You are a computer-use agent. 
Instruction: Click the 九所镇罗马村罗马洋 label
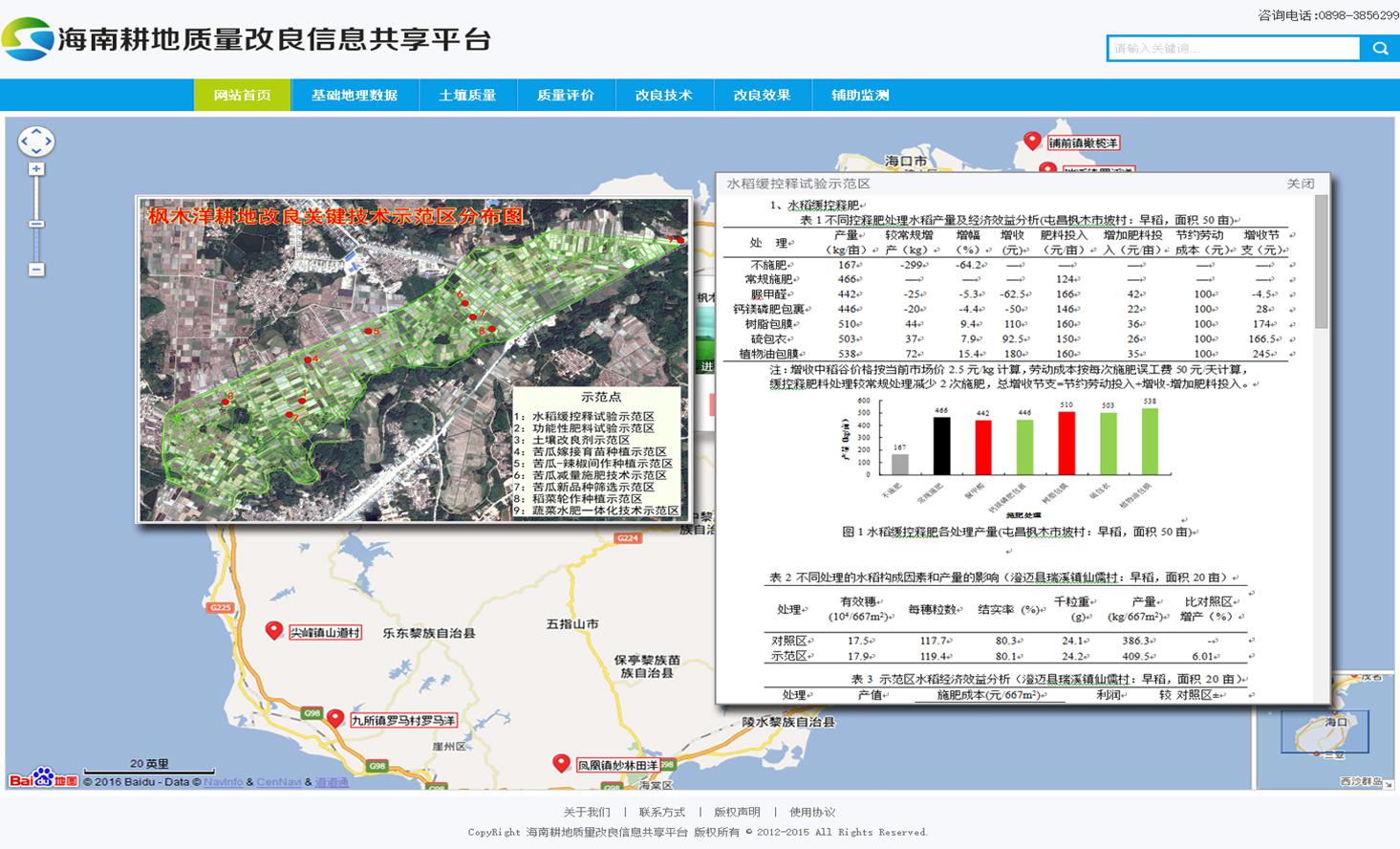point(403,720)
